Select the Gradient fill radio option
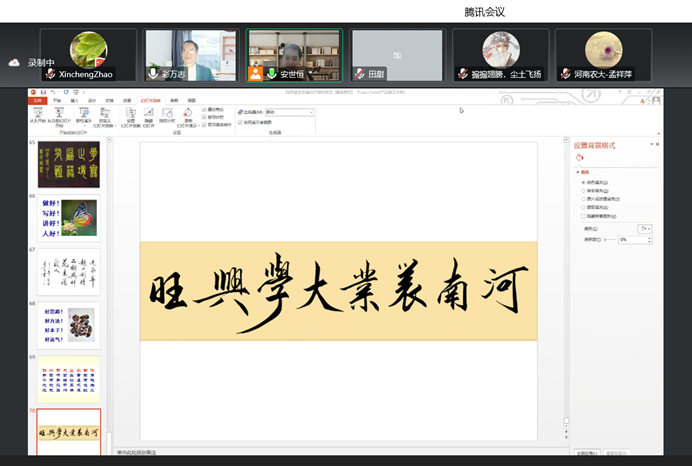The height and width of the screenshot is (466, 692). (584, 191)
